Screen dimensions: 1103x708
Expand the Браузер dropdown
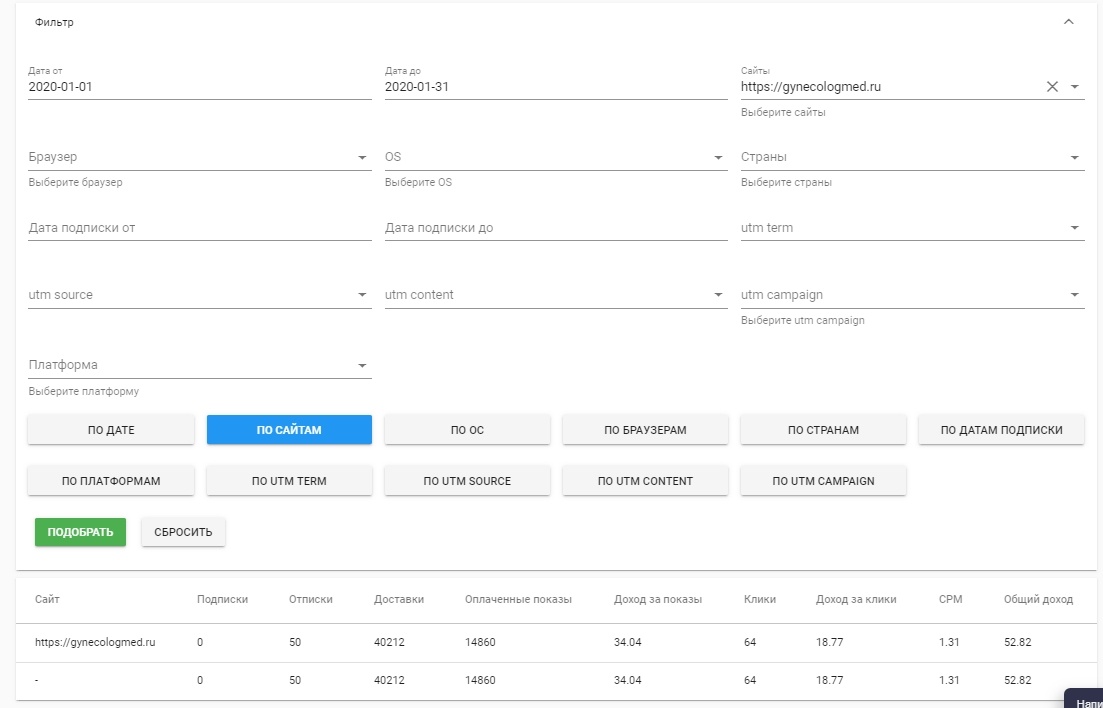(x=362, y=158)
